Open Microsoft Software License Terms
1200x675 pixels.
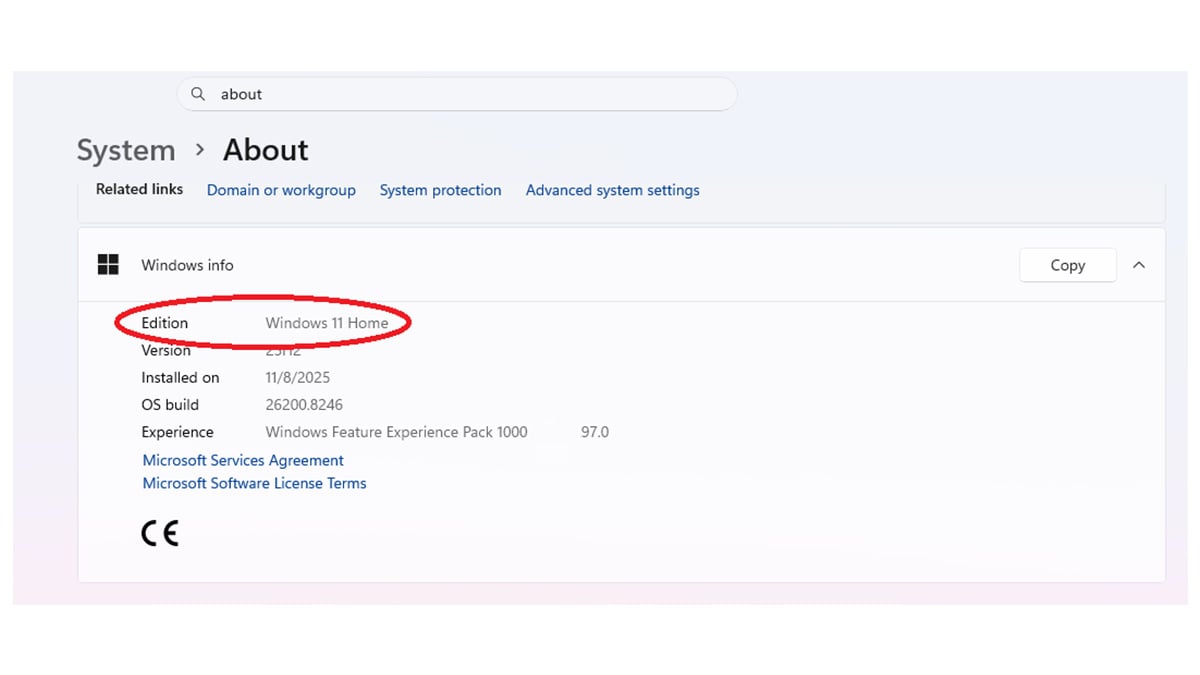click(x=254, y=483)
